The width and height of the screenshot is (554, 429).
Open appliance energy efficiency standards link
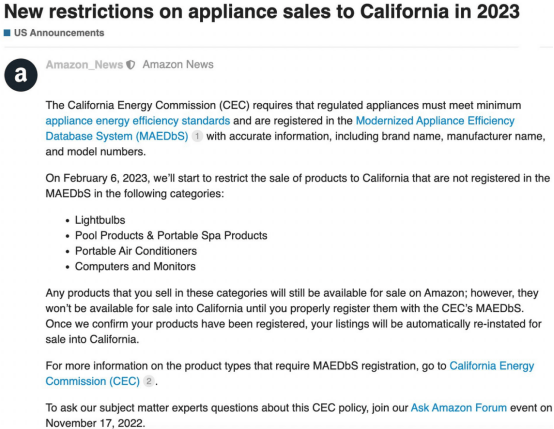coord(138,121)
